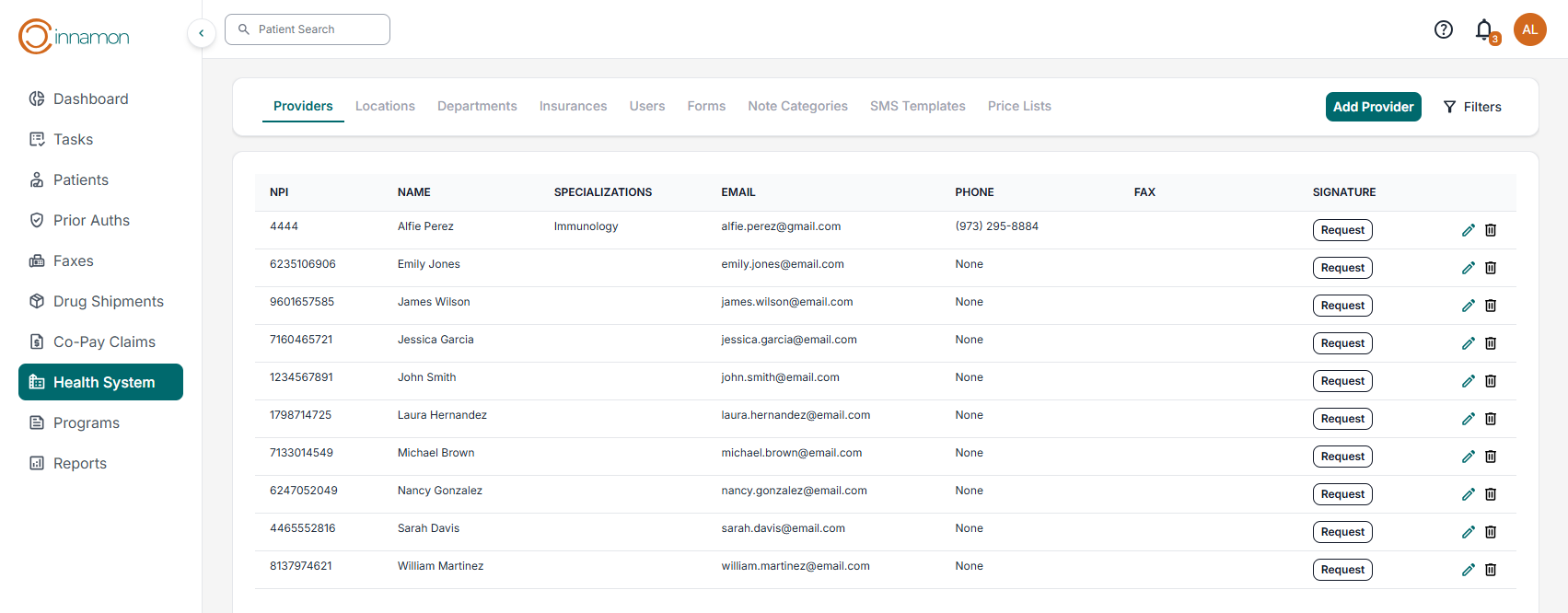Image resolution: width=1568 pixels, height=613 pixels.
Task: Click the Cinnamon logo
Action: 74,37
